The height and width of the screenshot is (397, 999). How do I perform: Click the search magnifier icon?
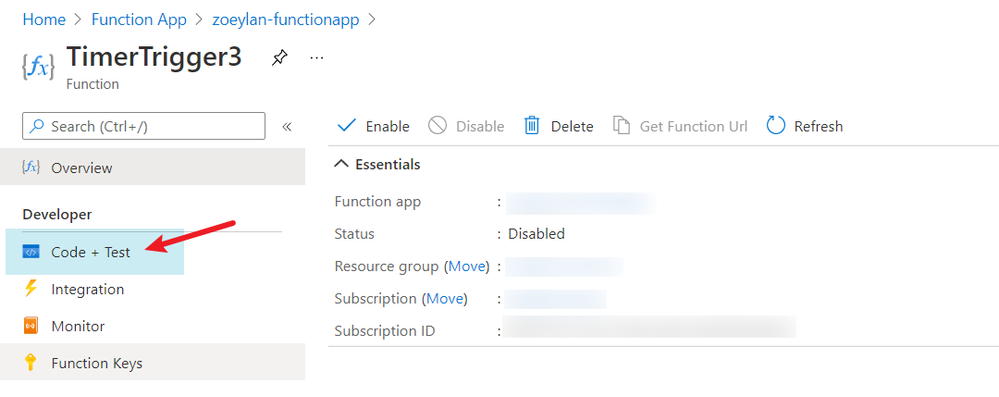pyautogui.click(x=38, y=126)
